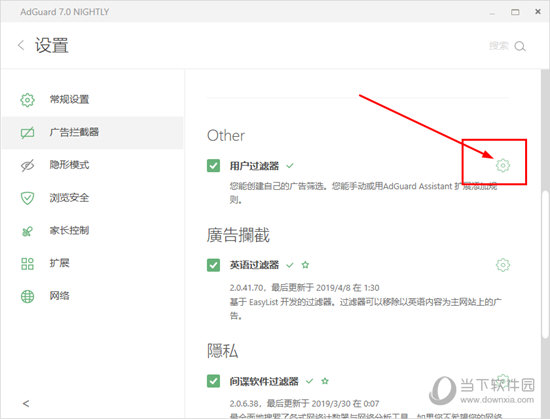Click the 2019/3/30 update date line
550x419 pixels.
pos(304,404)
